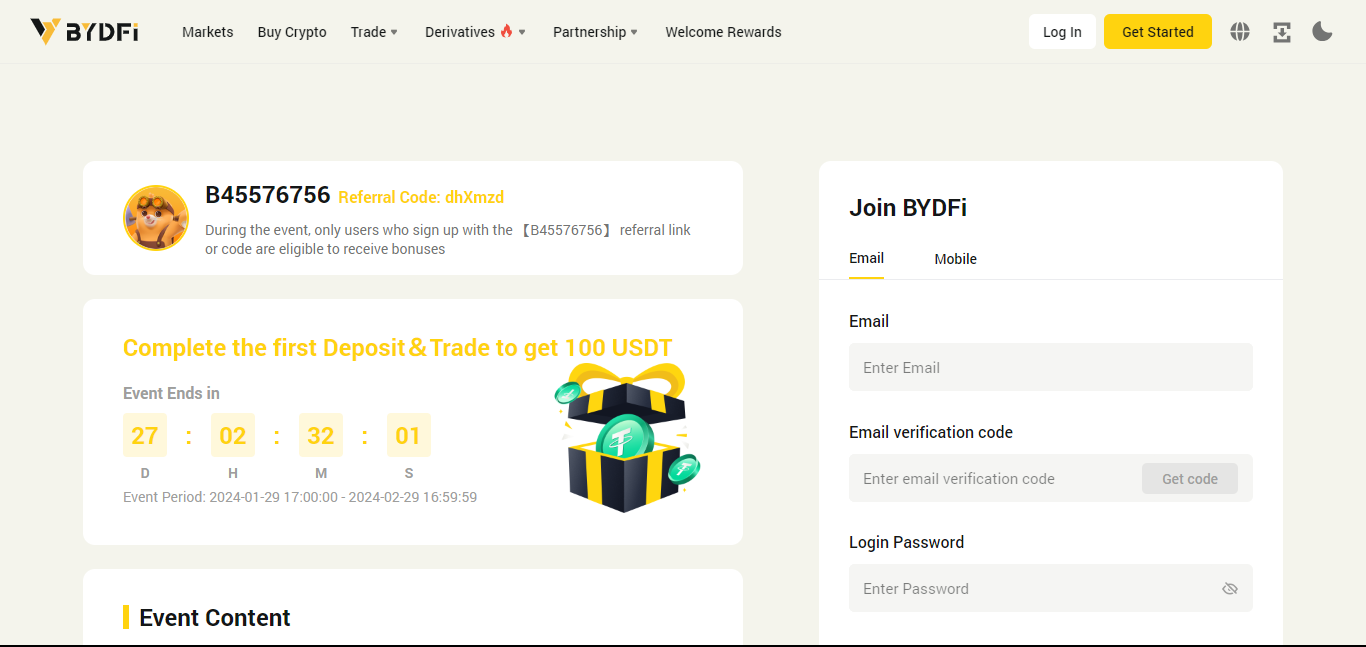Image resolution: width=1366 pixels, height=647 pixels.
Task: Open the app download icon
Action: click(1282, 32)
